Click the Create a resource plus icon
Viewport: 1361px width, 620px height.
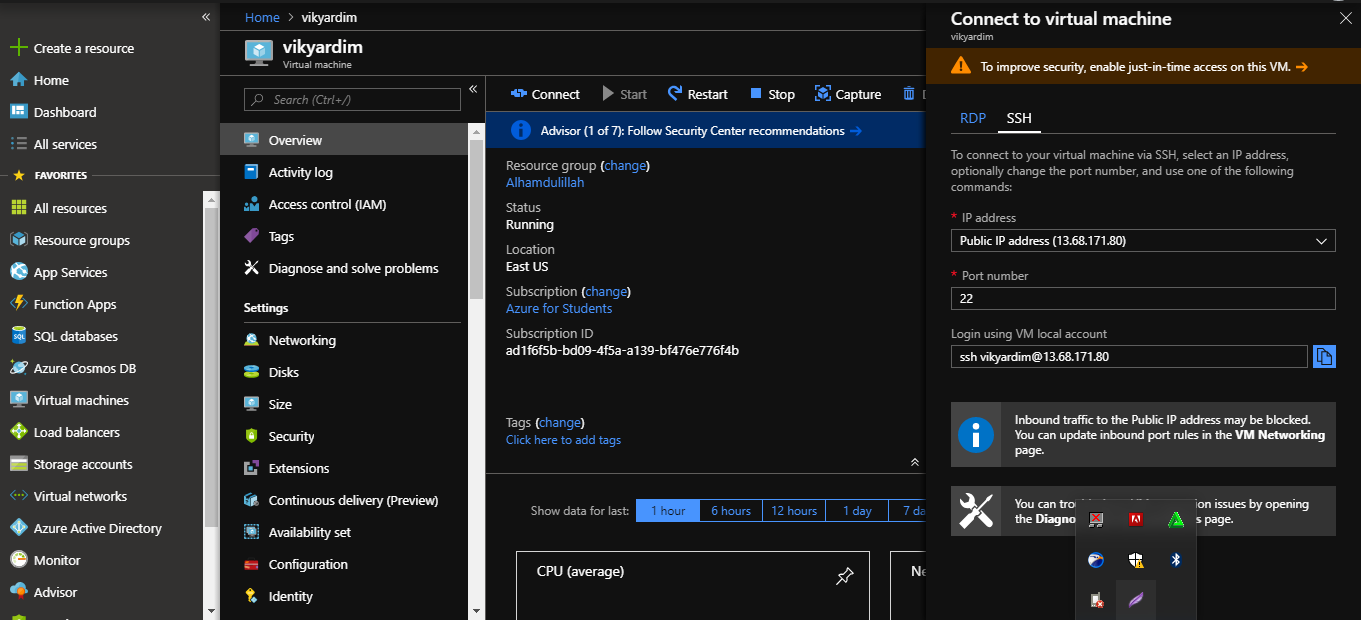point(18,48)
